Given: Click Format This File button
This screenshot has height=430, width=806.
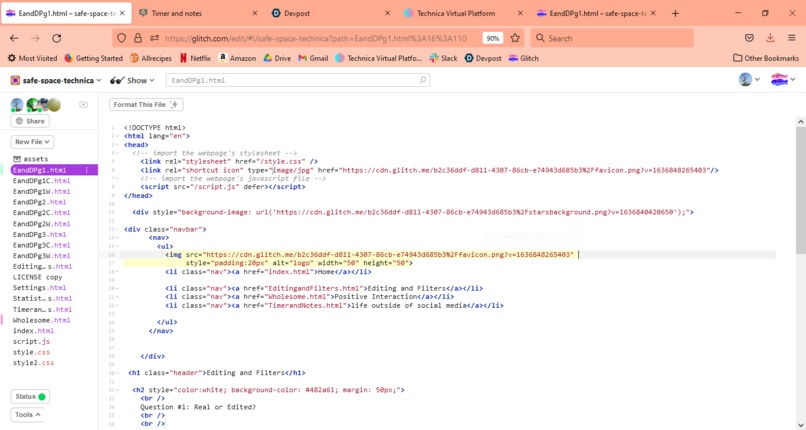Looking at the screenshot, I should (146, 104).
